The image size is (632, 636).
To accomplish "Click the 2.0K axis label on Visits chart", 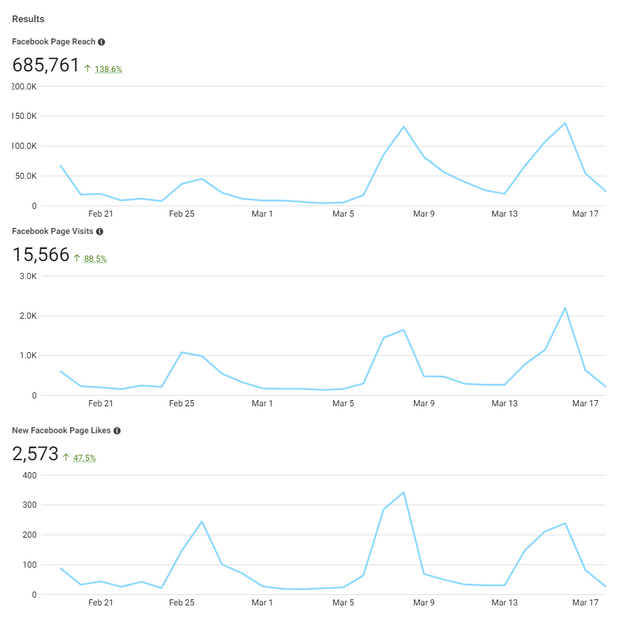I will pos(25,316).
